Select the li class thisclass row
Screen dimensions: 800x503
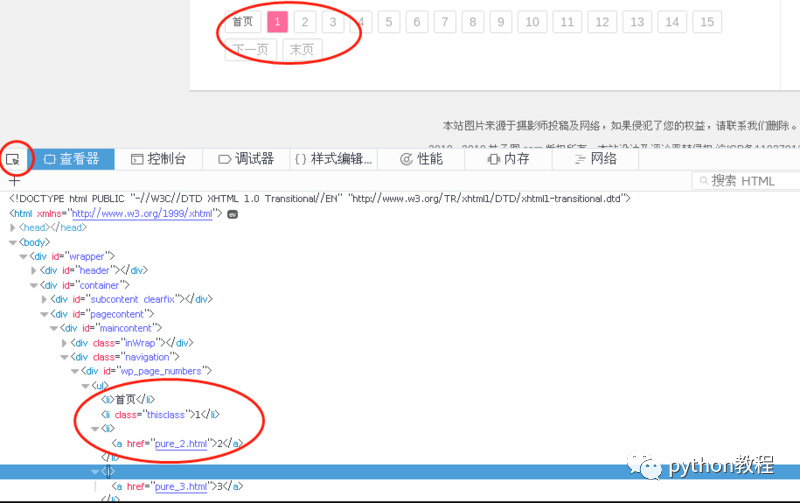(x=160, y=415)
